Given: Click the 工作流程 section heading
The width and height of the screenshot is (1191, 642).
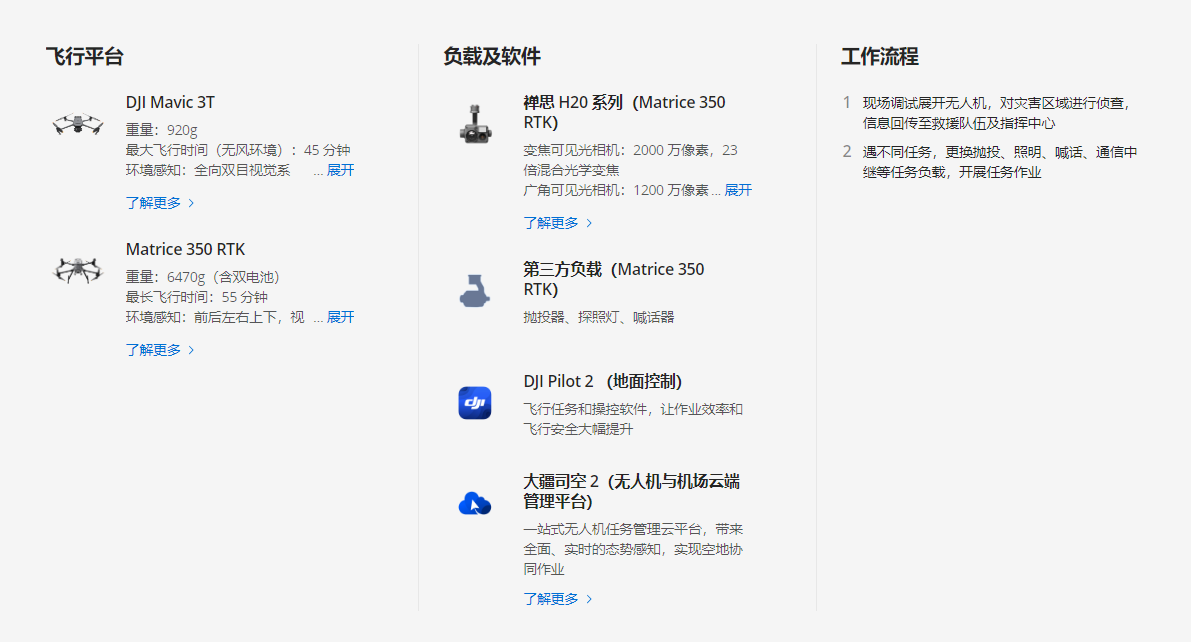Looking at the screenshot, I should coord(879,57).
